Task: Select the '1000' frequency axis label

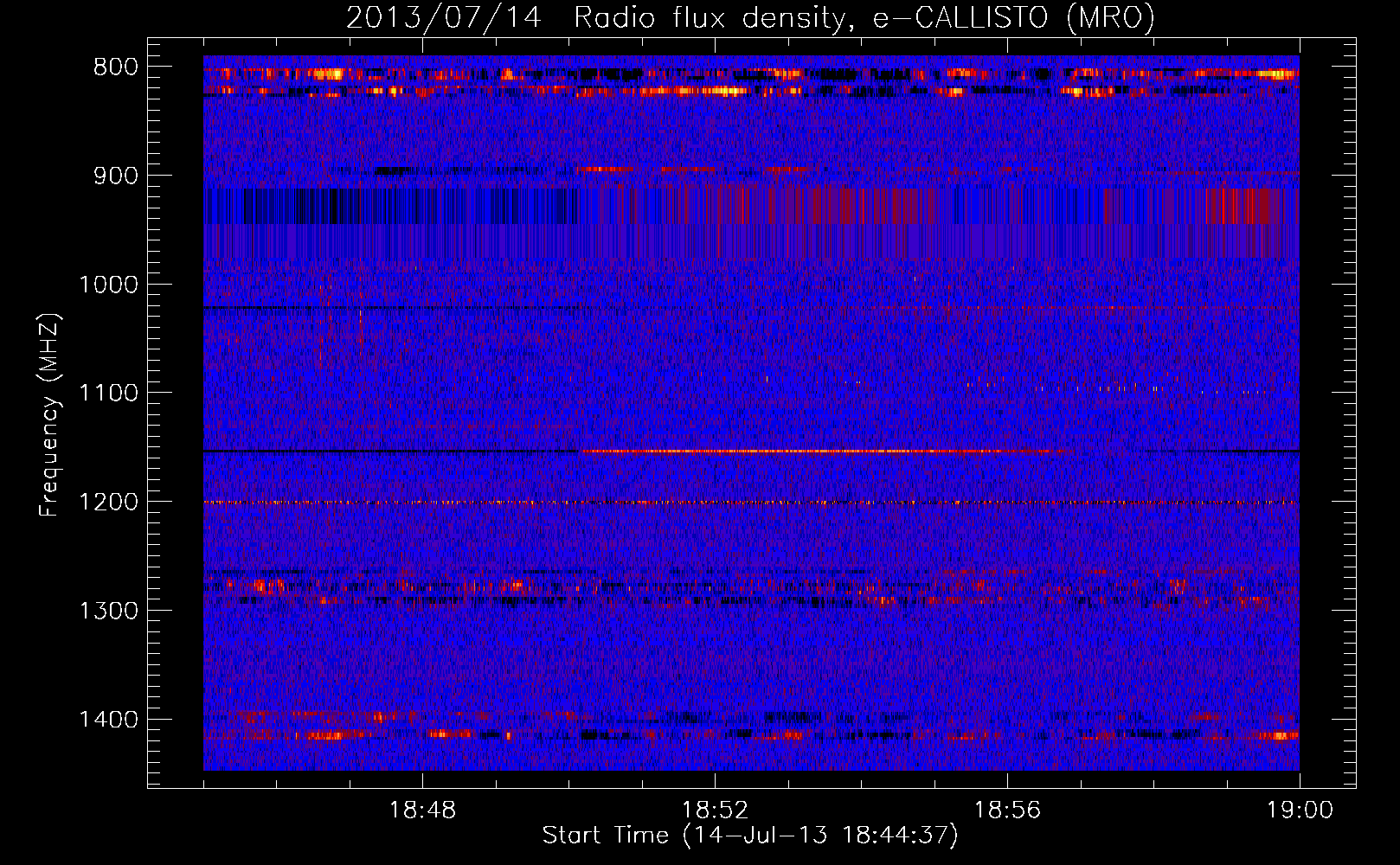Action: (x=108, y=285)
